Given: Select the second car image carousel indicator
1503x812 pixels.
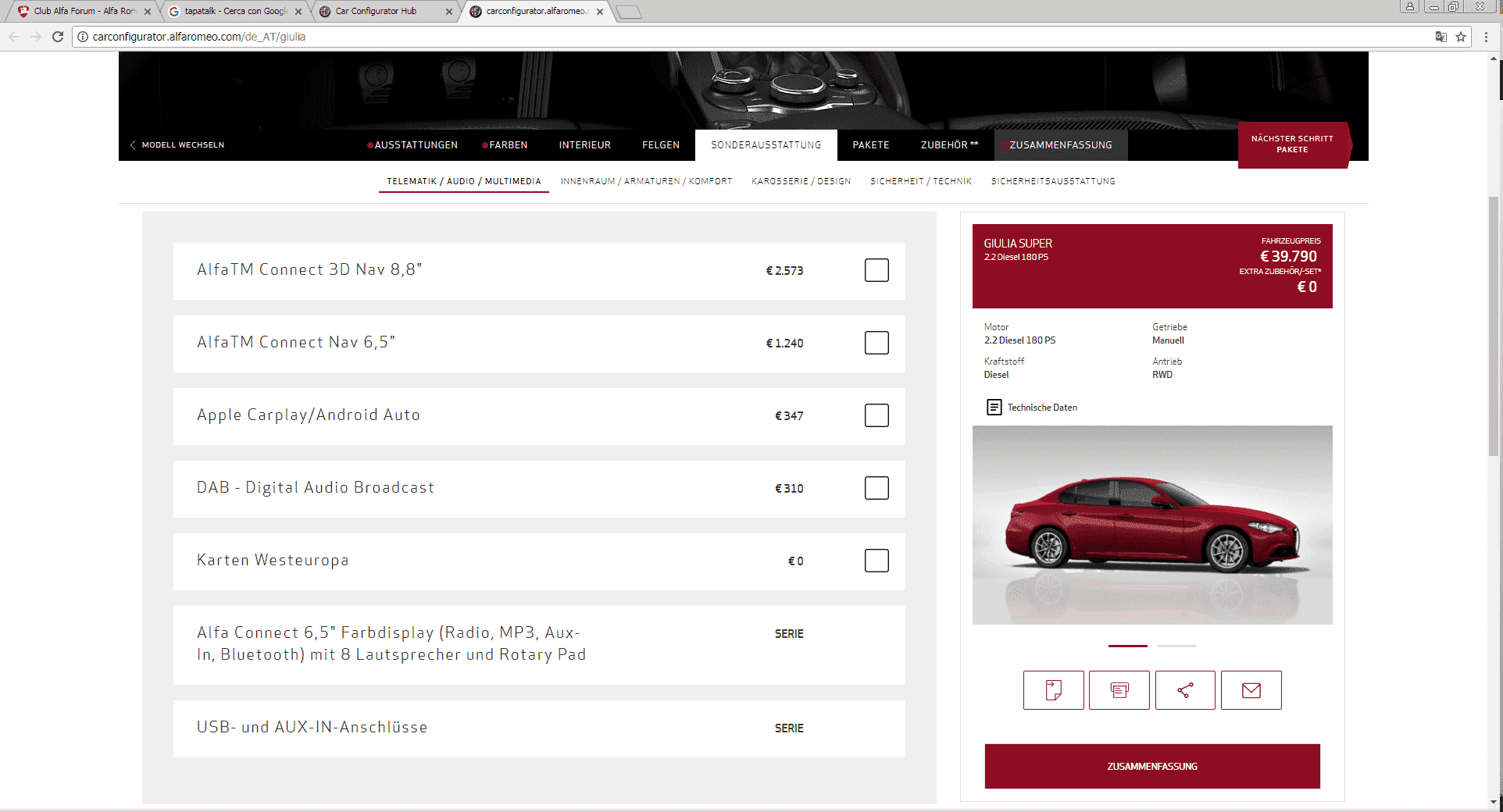Looking at the screenshot, I should [x=1176, y=646].
